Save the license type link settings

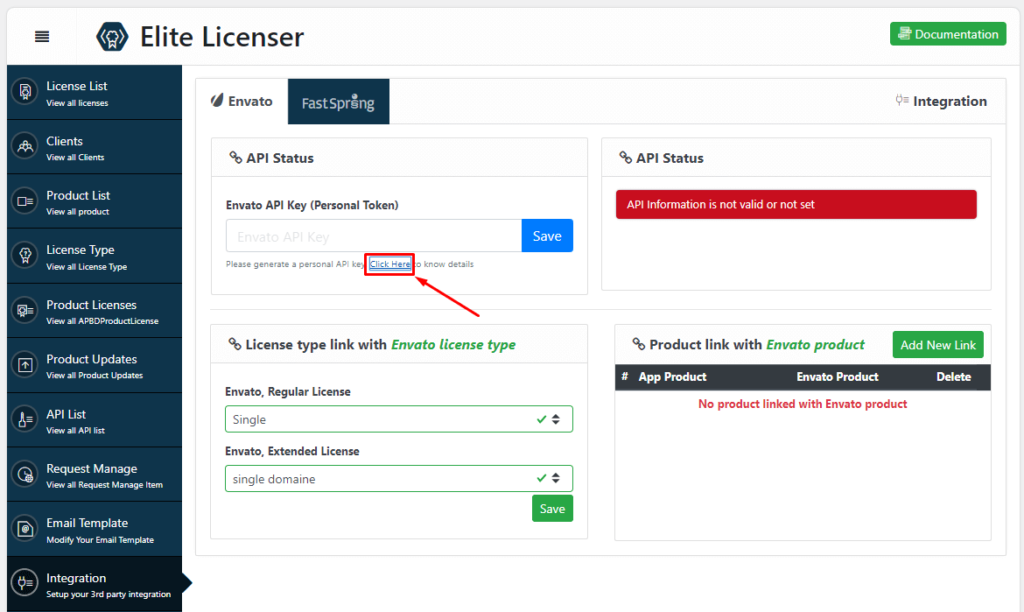click(x=552, y=509)
